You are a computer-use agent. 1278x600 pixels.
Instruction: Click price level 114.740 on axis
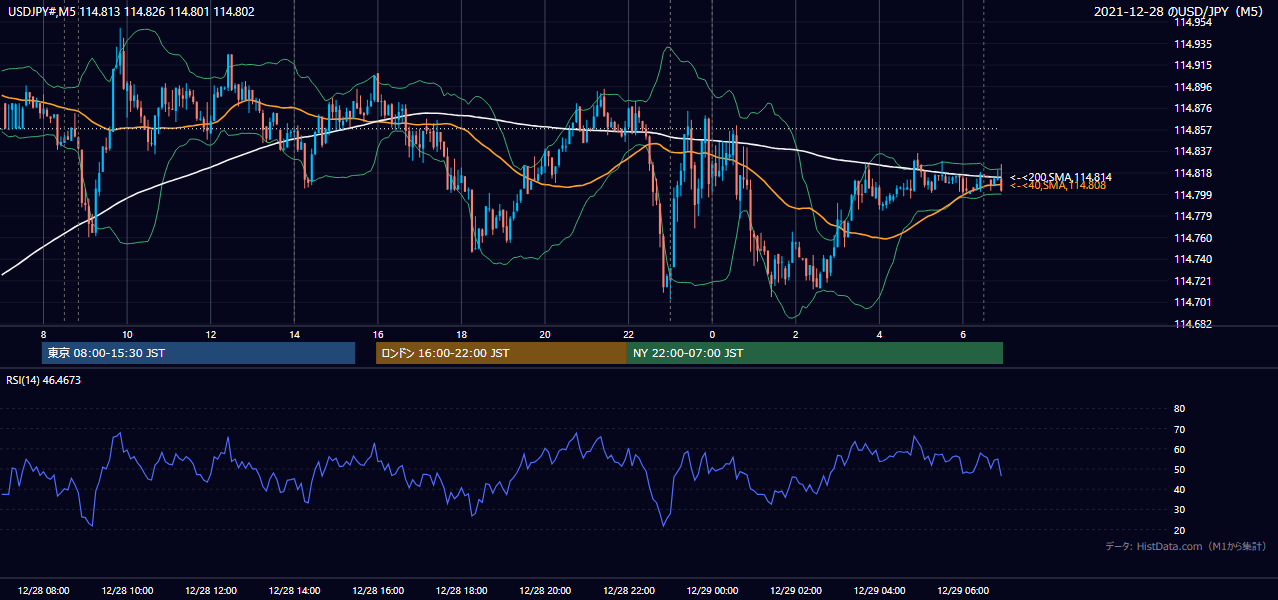(1192, 259)
